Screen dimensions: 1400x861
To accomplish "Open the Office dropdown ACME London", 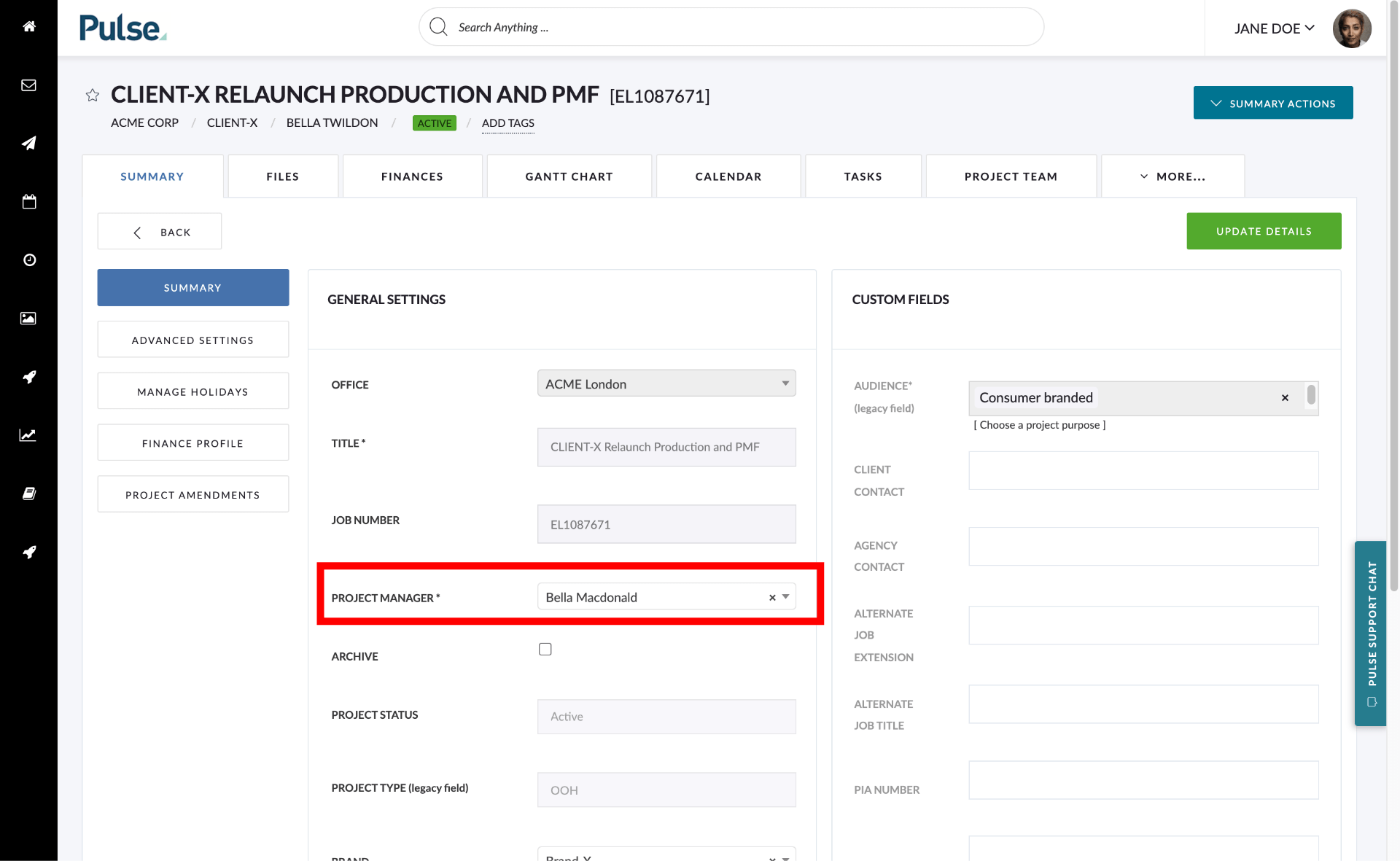I will click(666, 383).
